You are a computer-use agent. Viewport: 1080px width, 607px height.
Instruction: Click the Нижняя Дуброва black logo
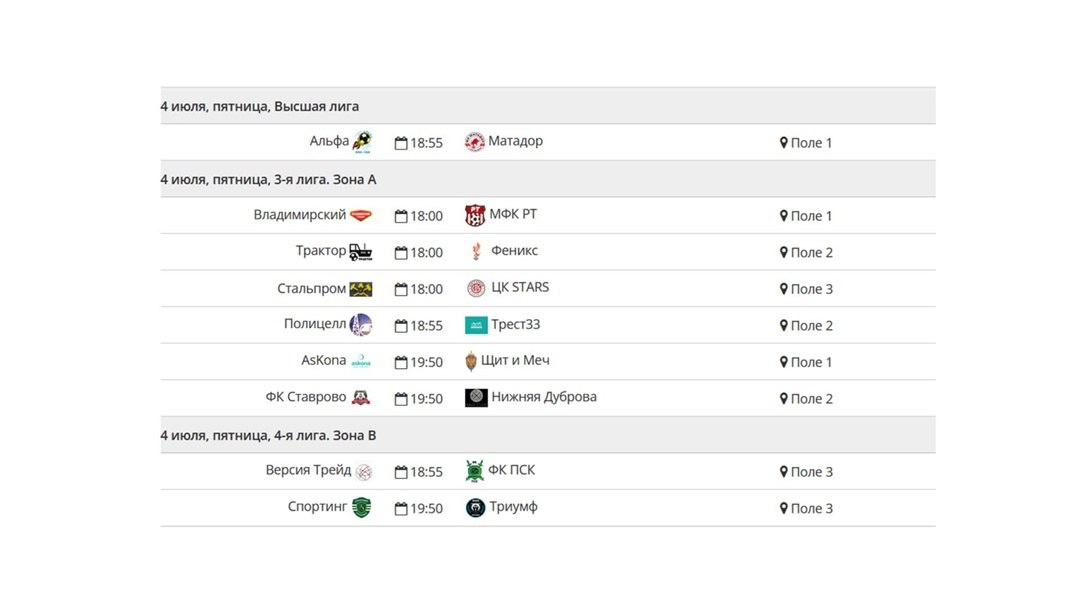(x=476, y=398)
